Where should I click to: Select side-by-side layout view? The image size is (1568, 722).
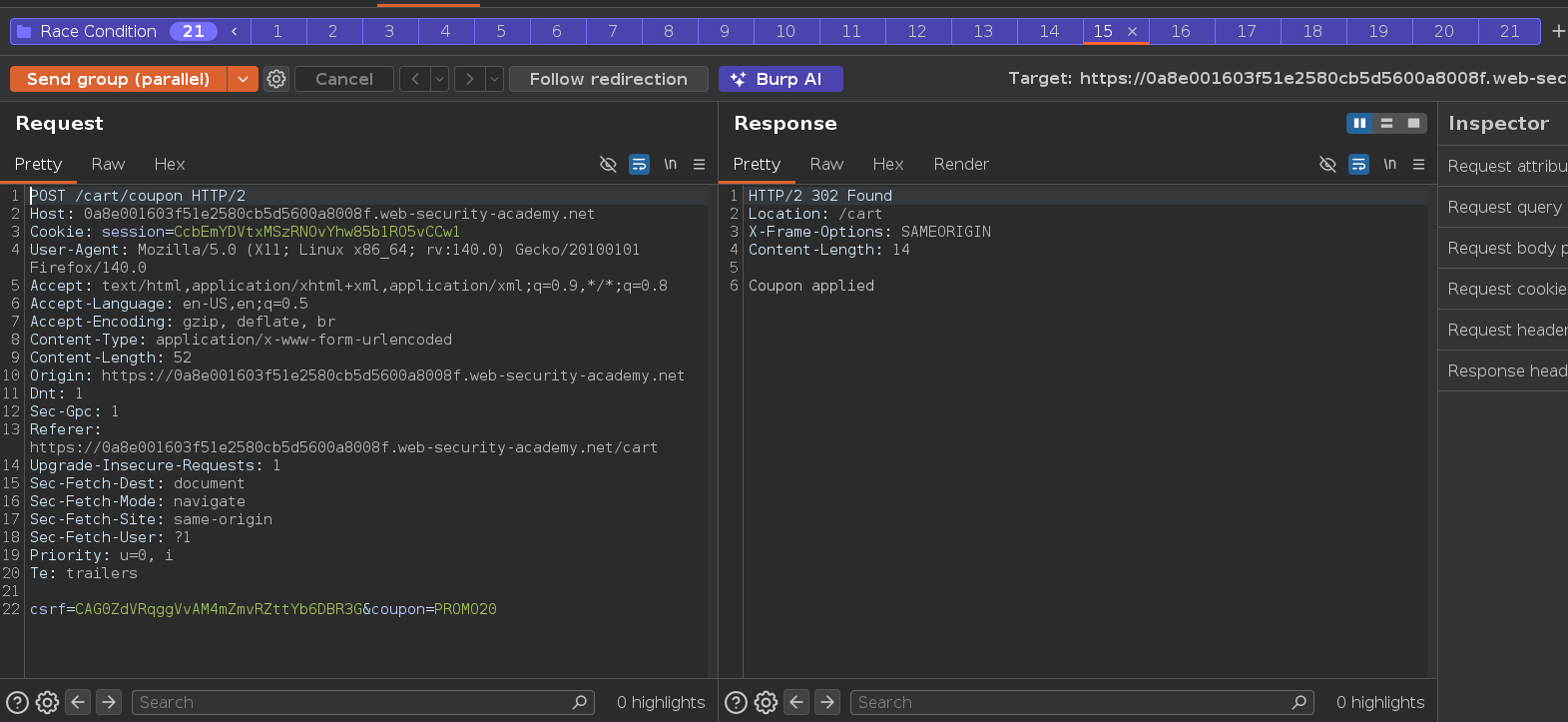click(1359, 123)
